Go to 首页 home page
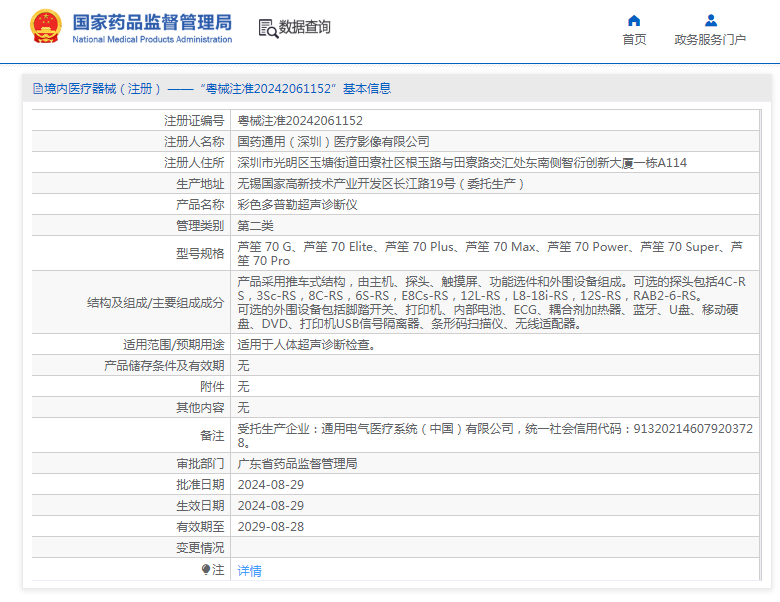 [634, 40]
